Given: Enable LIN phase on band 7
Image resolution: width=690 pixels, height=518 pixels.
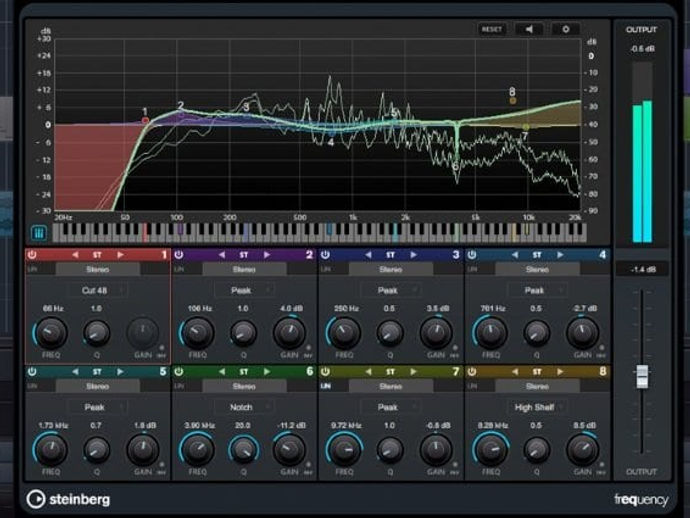Looking at the screenshot, I should [x=326, y=386].
